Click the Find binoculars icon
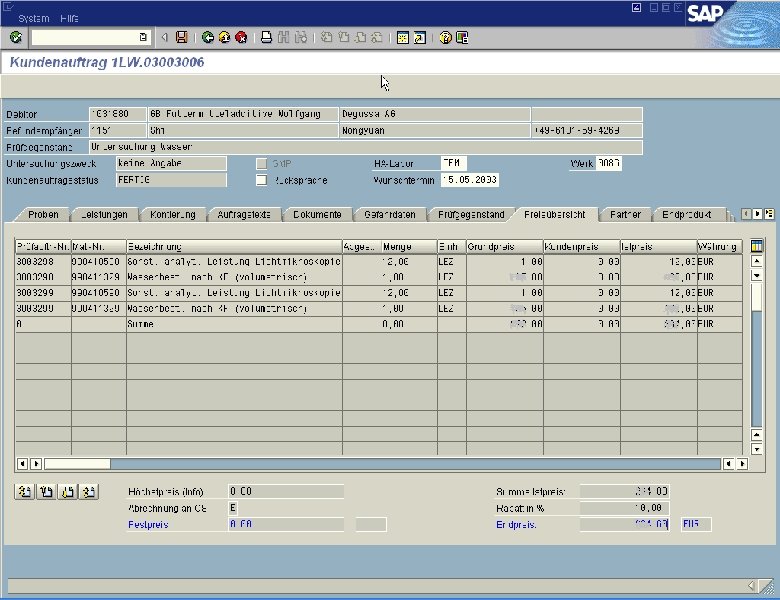 284,37
